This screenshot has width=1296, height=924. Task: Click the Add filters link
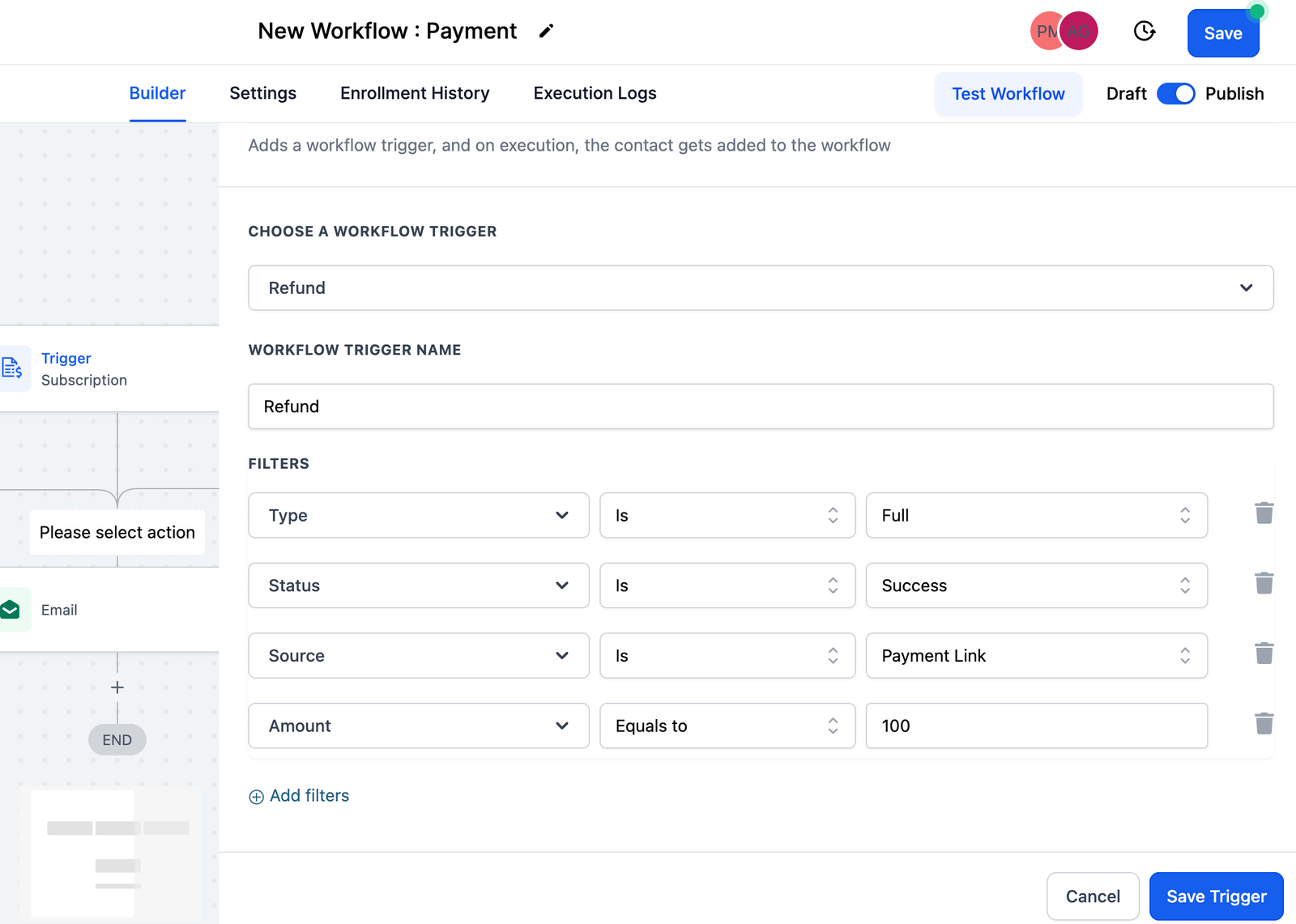pos(300,796)
